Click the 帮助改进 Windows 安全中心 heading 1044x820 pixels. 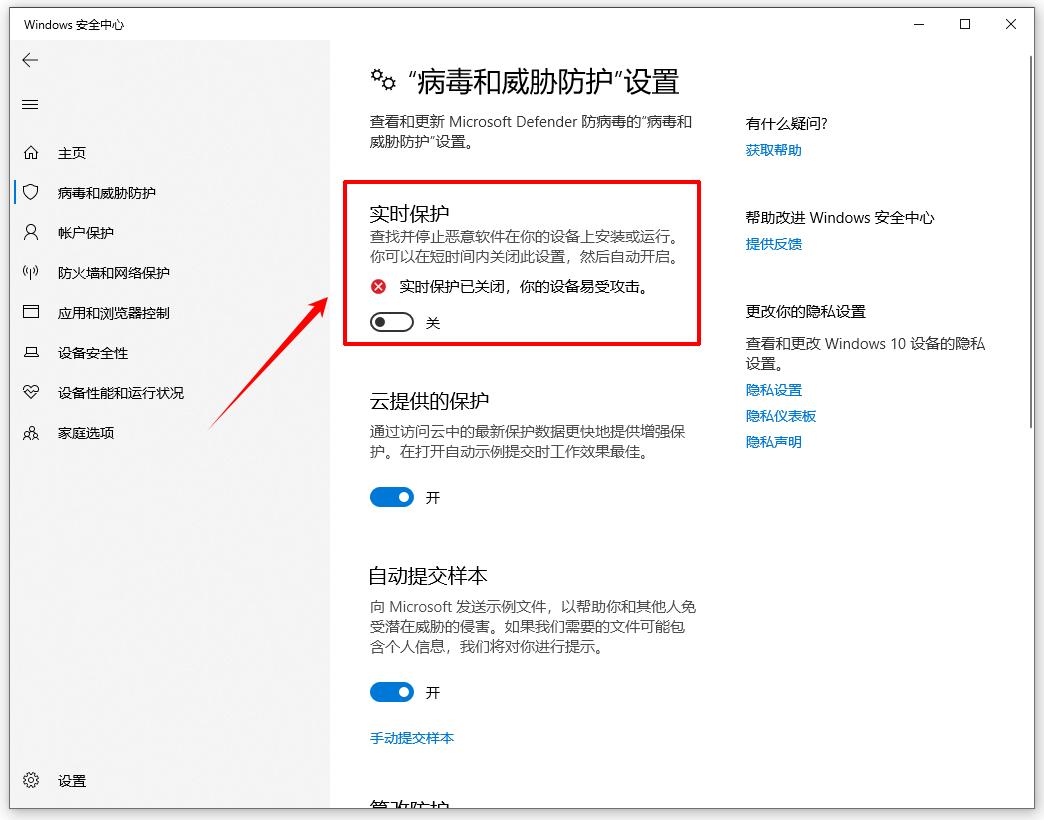point(840,218)
